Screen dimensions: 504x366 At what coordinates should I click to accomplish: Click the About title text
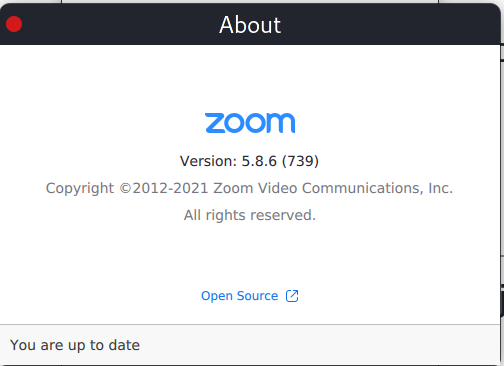click(x=250, y=25)
